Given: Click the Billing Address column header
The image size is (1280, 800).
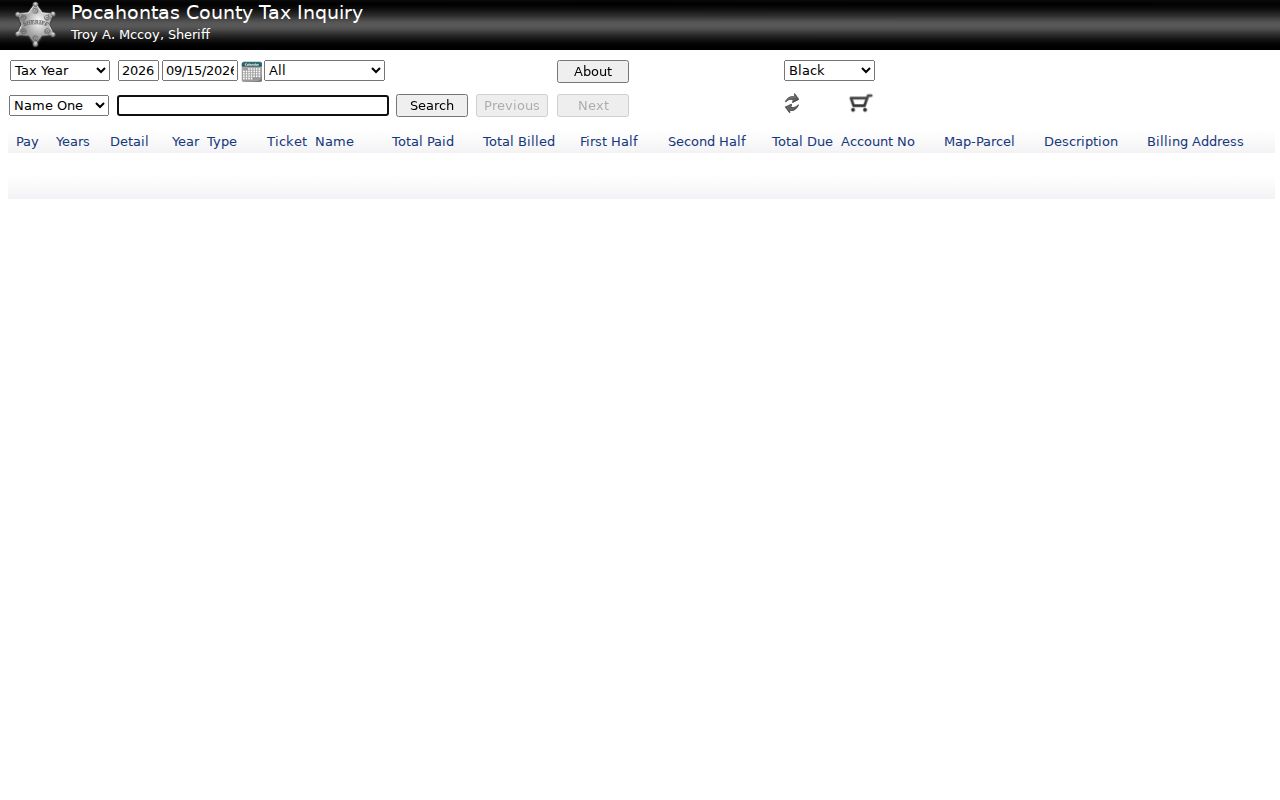Looking at the screenshot, I should (1195, 141).
